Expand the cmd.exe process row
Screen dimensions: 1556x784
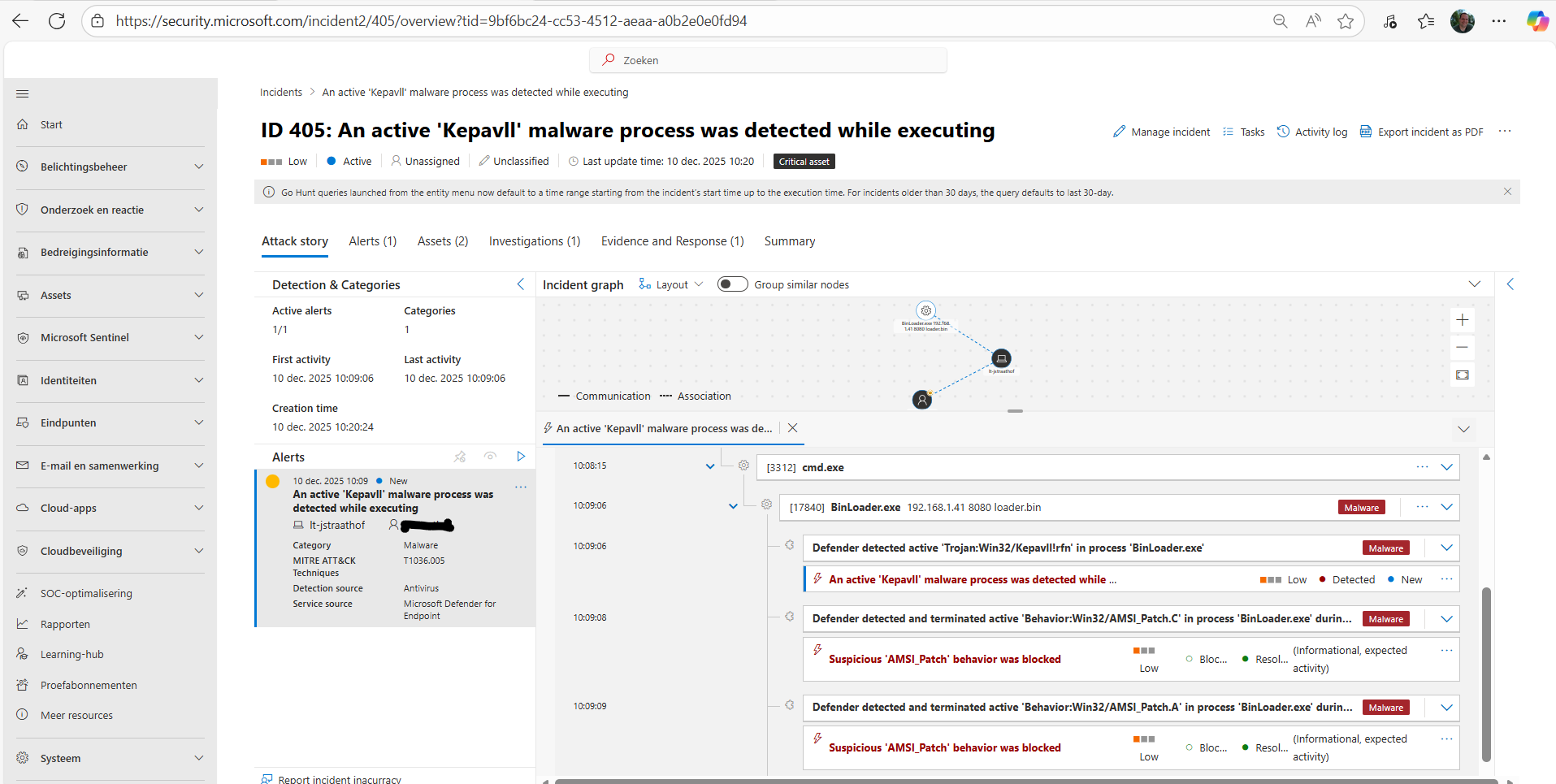point(1446,467)
